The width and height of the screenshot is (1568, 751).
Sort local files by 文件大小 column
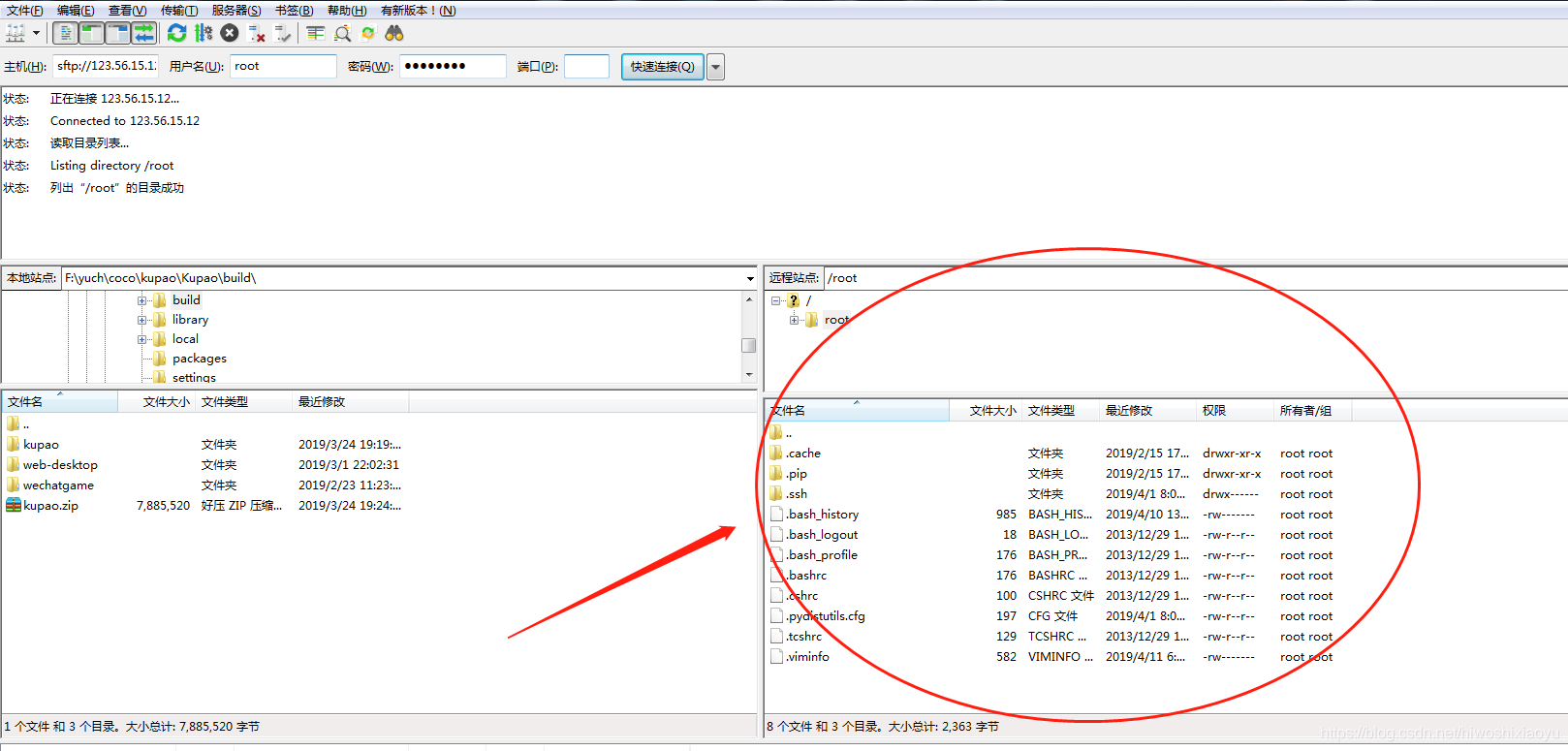(156, 402)
